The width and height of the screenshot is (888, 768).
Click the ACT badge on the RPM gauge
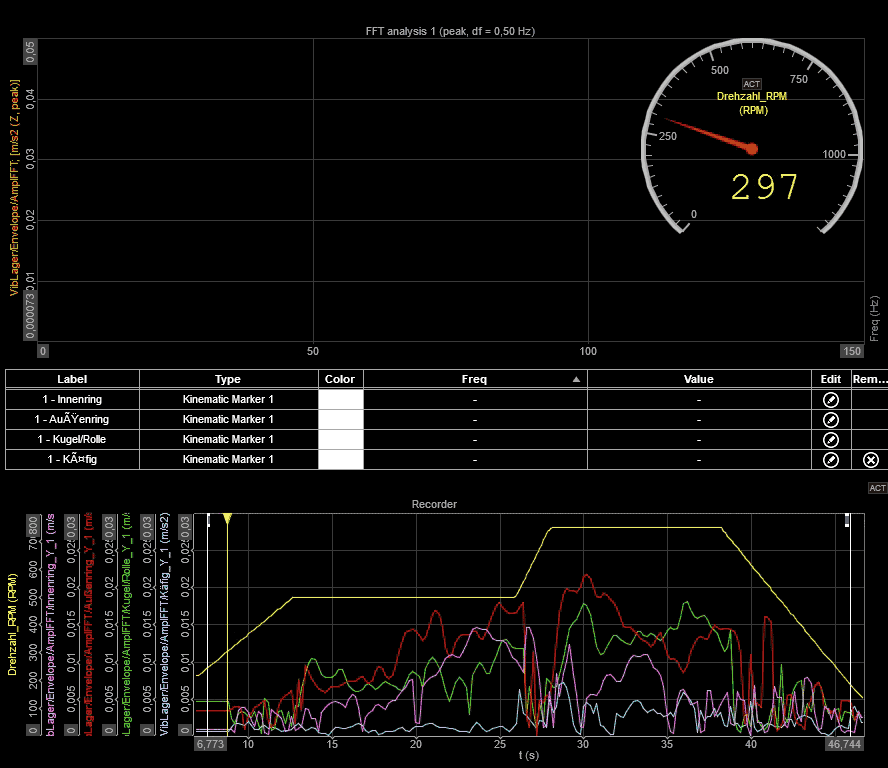(x=752, y=84)
